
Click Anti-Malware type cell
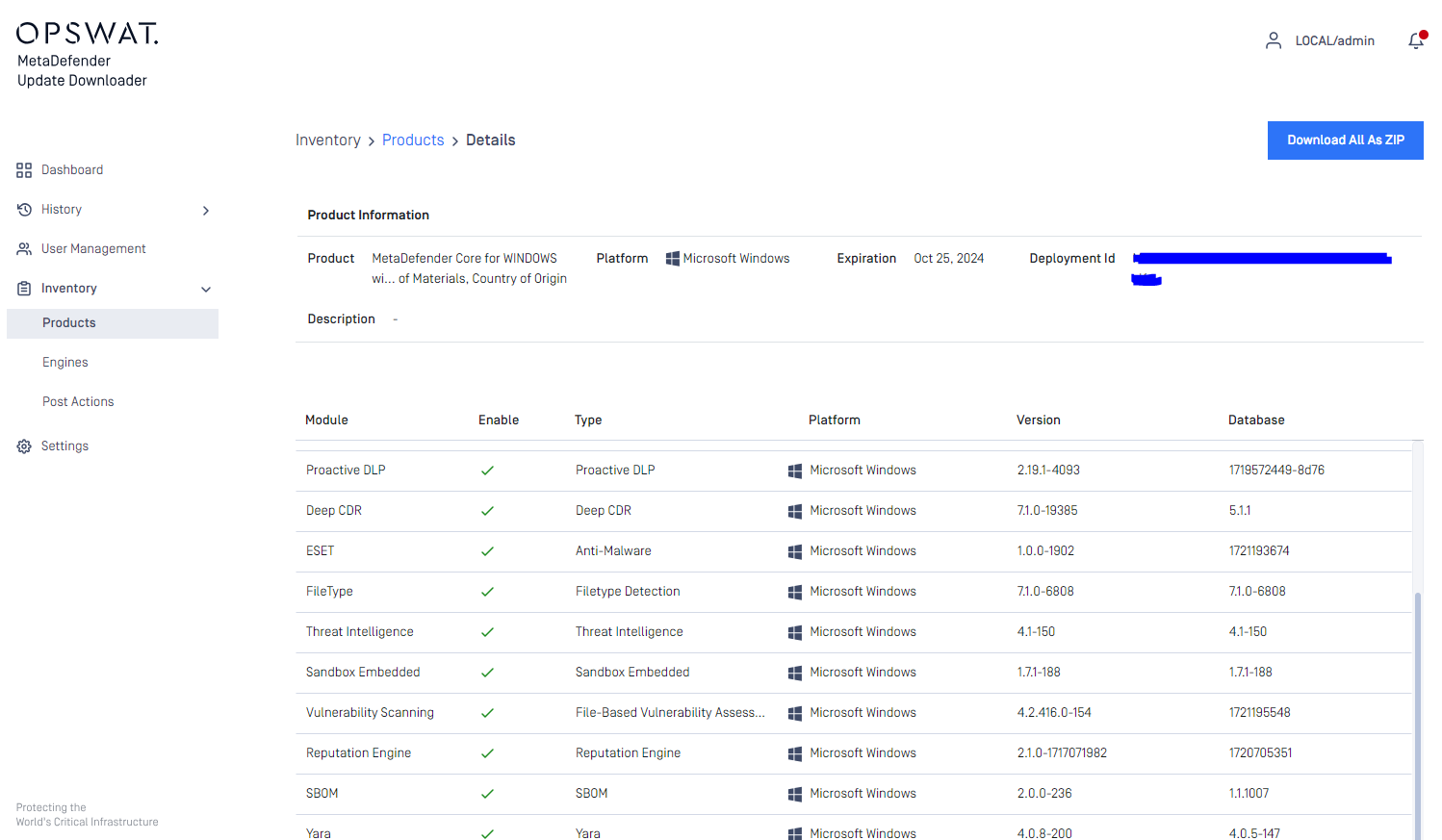coord(613,551)
